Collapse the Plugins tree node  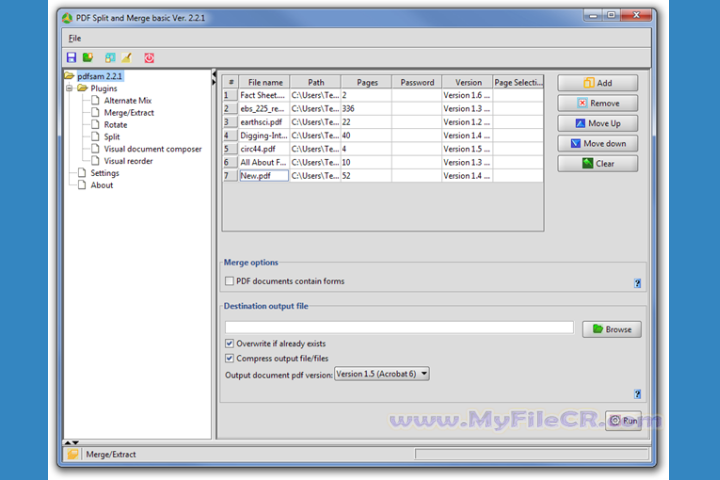click(69, 88)
